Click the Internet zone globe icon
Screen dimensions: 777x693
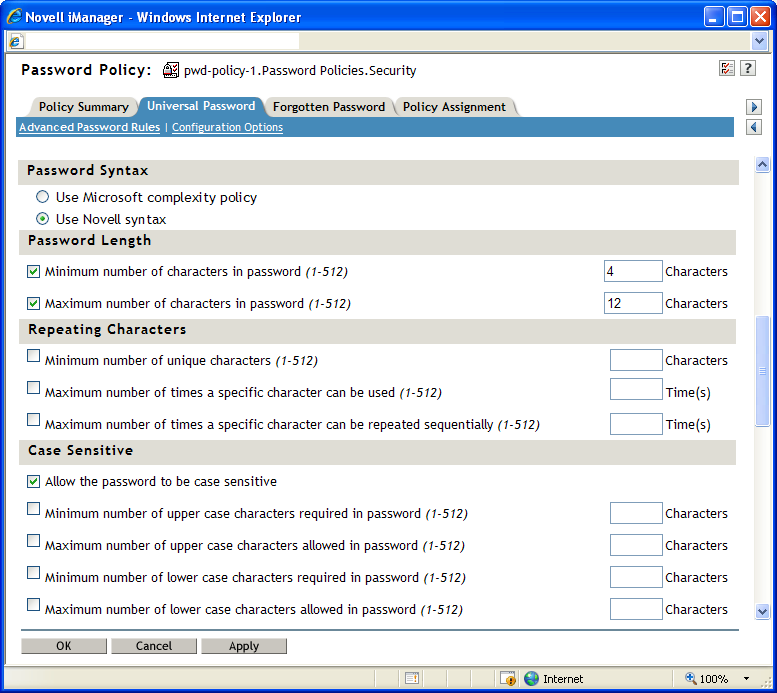coord(531,678)
